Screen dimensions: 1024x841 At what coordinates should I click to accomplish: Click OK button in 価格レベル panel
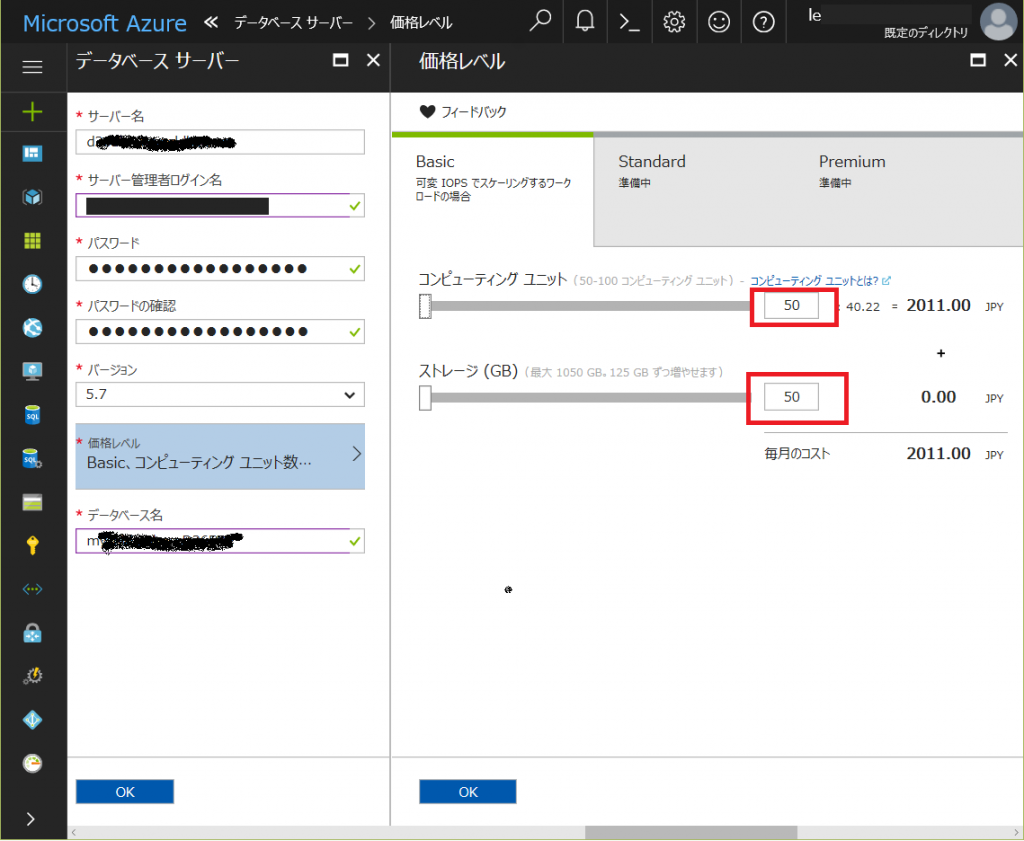pos(468,792)
